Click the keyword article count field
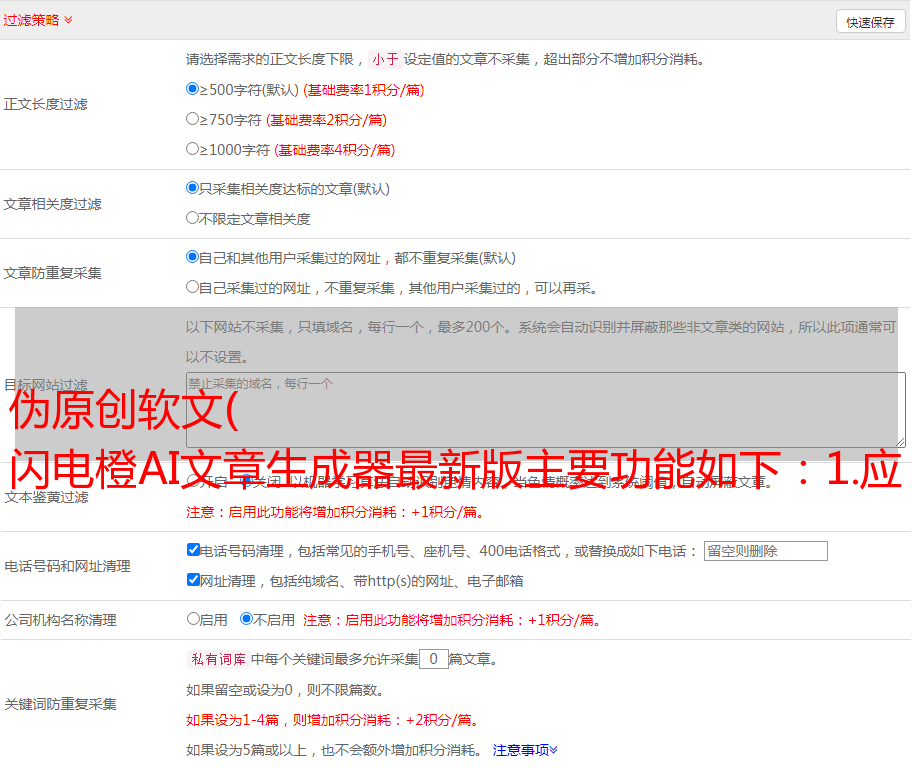 433,659
